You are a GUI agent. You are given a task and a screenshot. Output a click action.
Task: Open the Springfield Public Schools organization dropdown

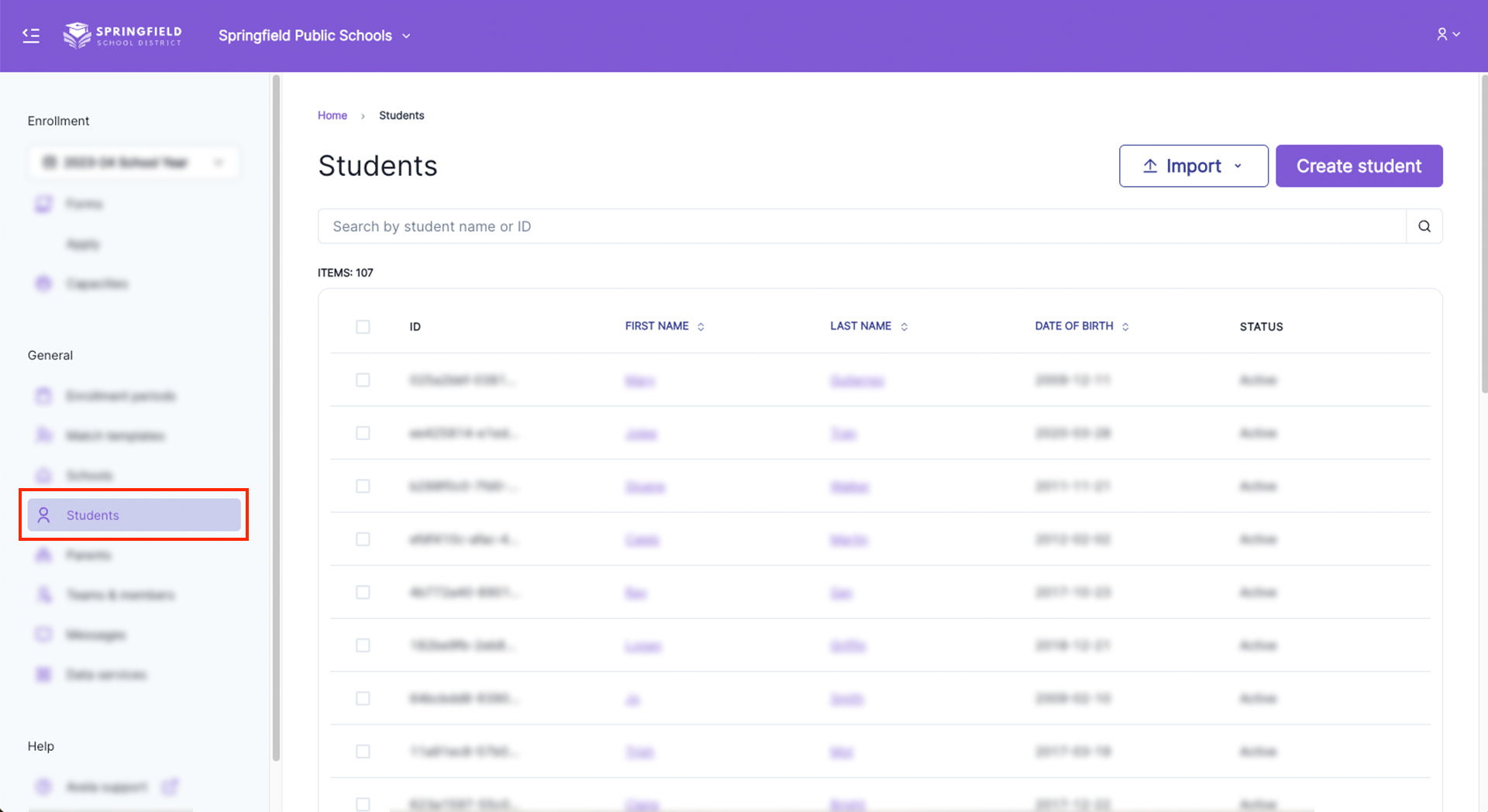[x=315, y=35]
